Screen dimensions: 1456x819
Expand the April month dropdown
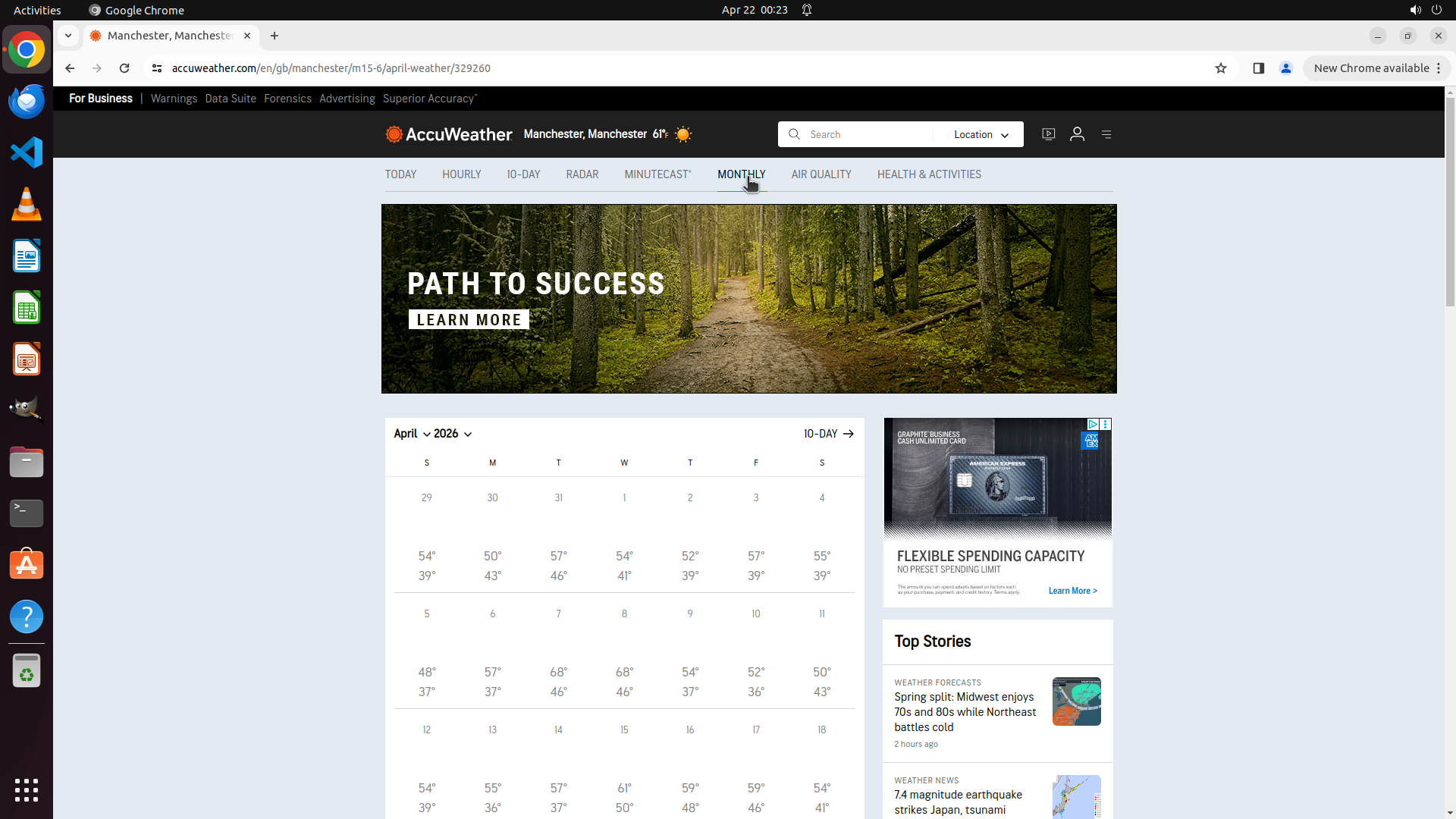[412, 434]
